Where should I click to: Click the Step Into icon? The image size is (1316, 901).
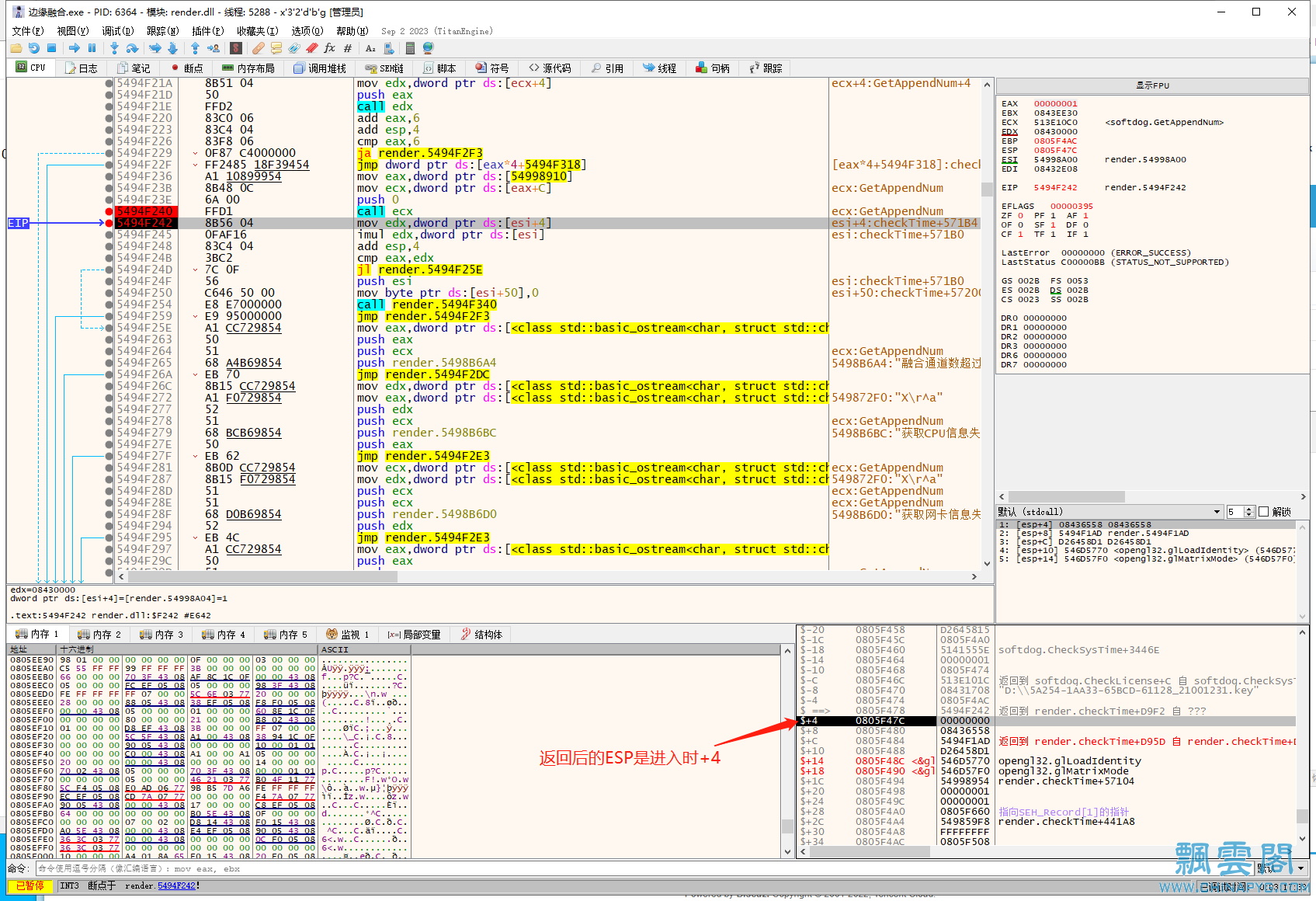[114, 48]
